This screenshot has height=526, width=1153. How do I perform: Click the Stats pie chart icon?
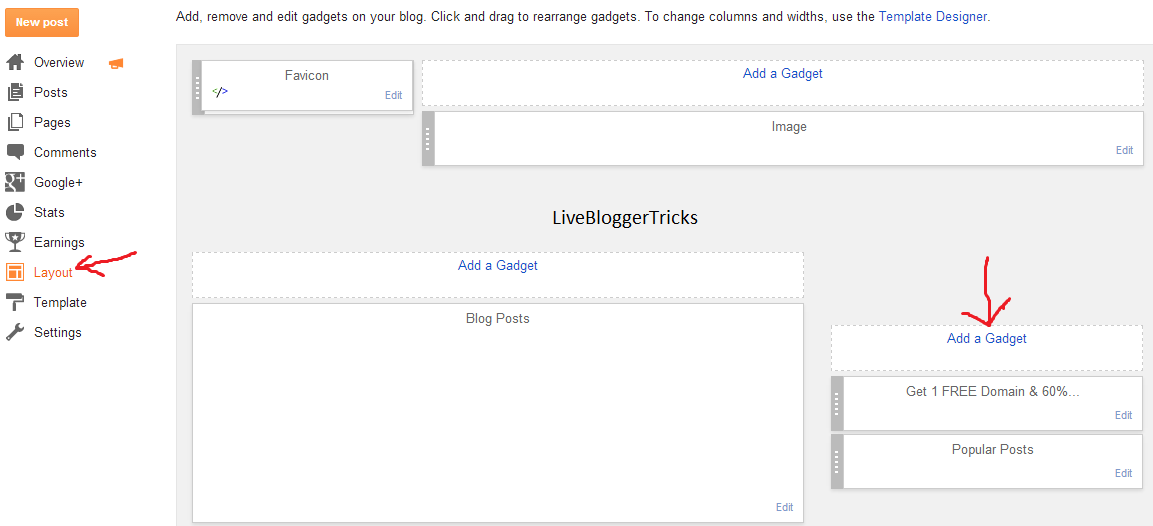pos(15,212)
